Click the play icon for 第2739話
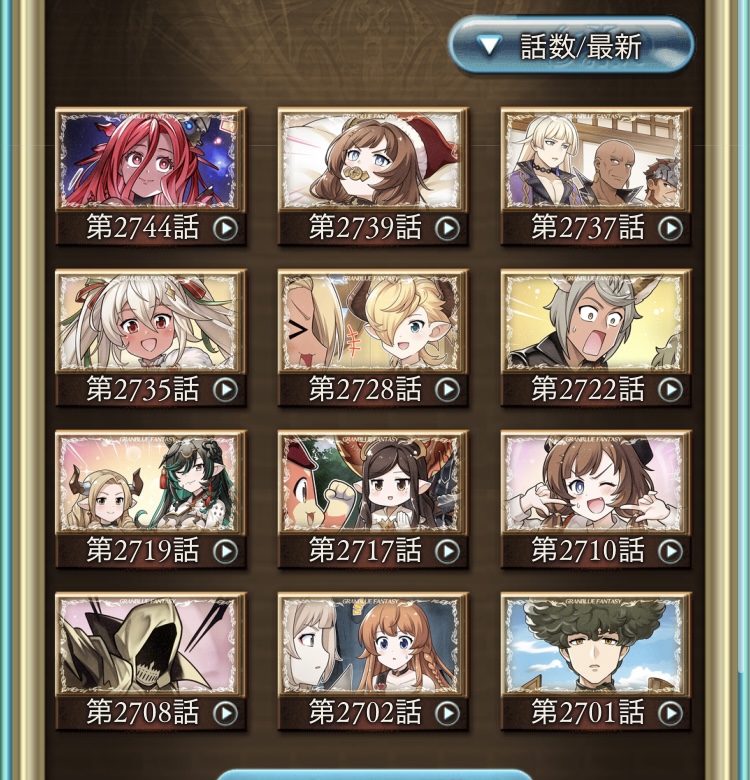Screen dimensions: 750x780 coord(448,228)
